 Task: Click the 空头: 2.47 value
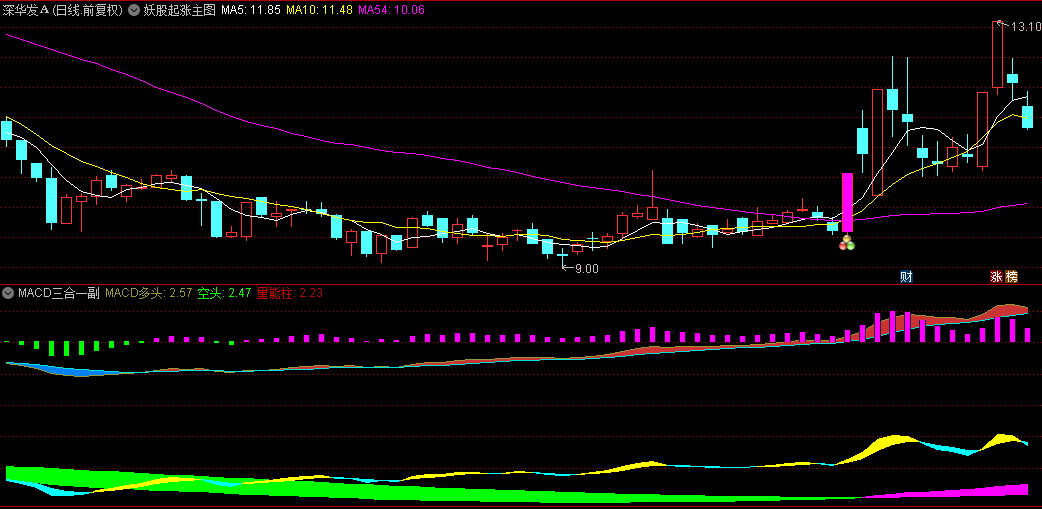coord(224,293)
